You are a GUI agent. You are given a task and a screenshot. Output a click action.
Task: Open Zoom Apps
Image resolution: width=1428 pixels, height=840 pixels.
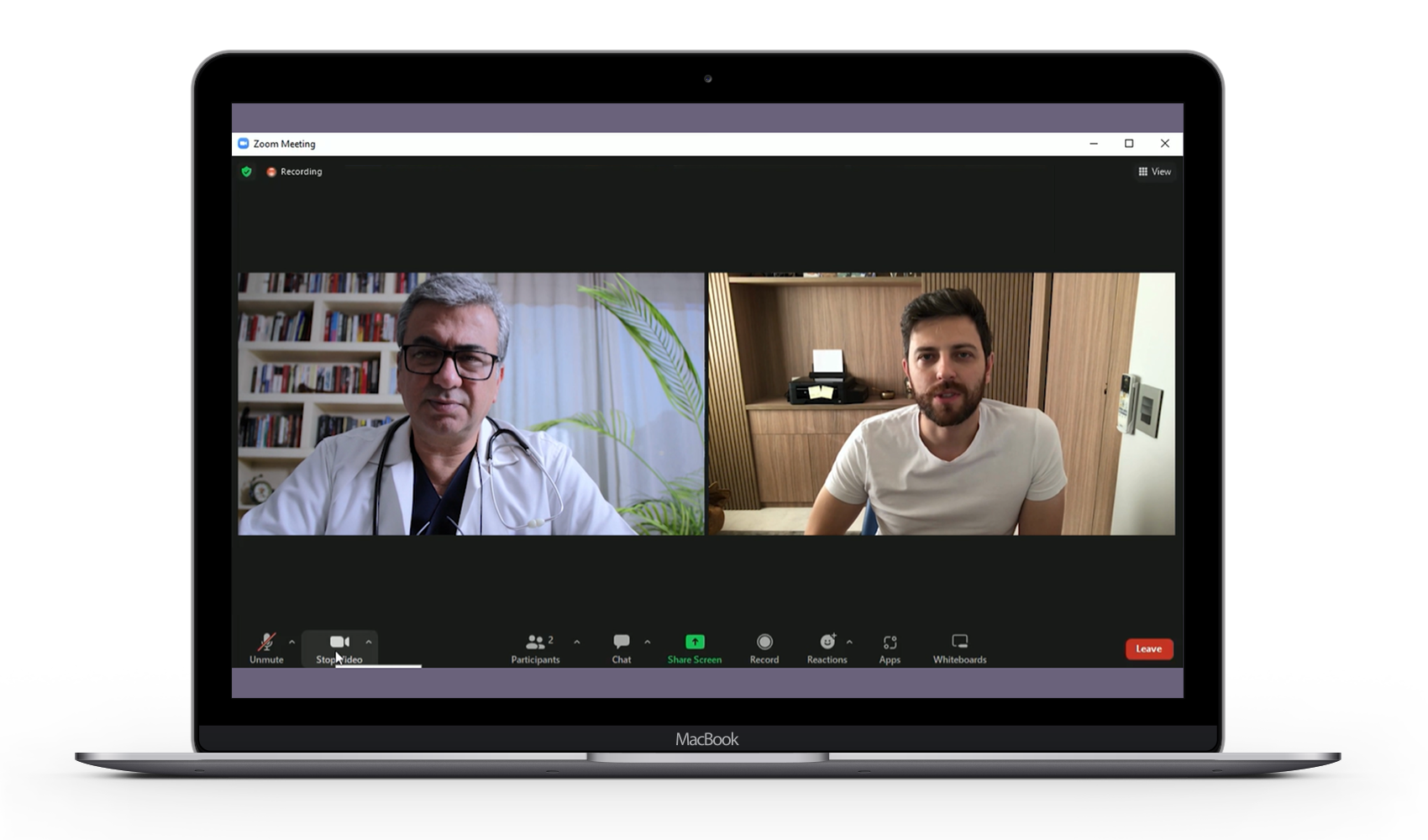(890, 649)
